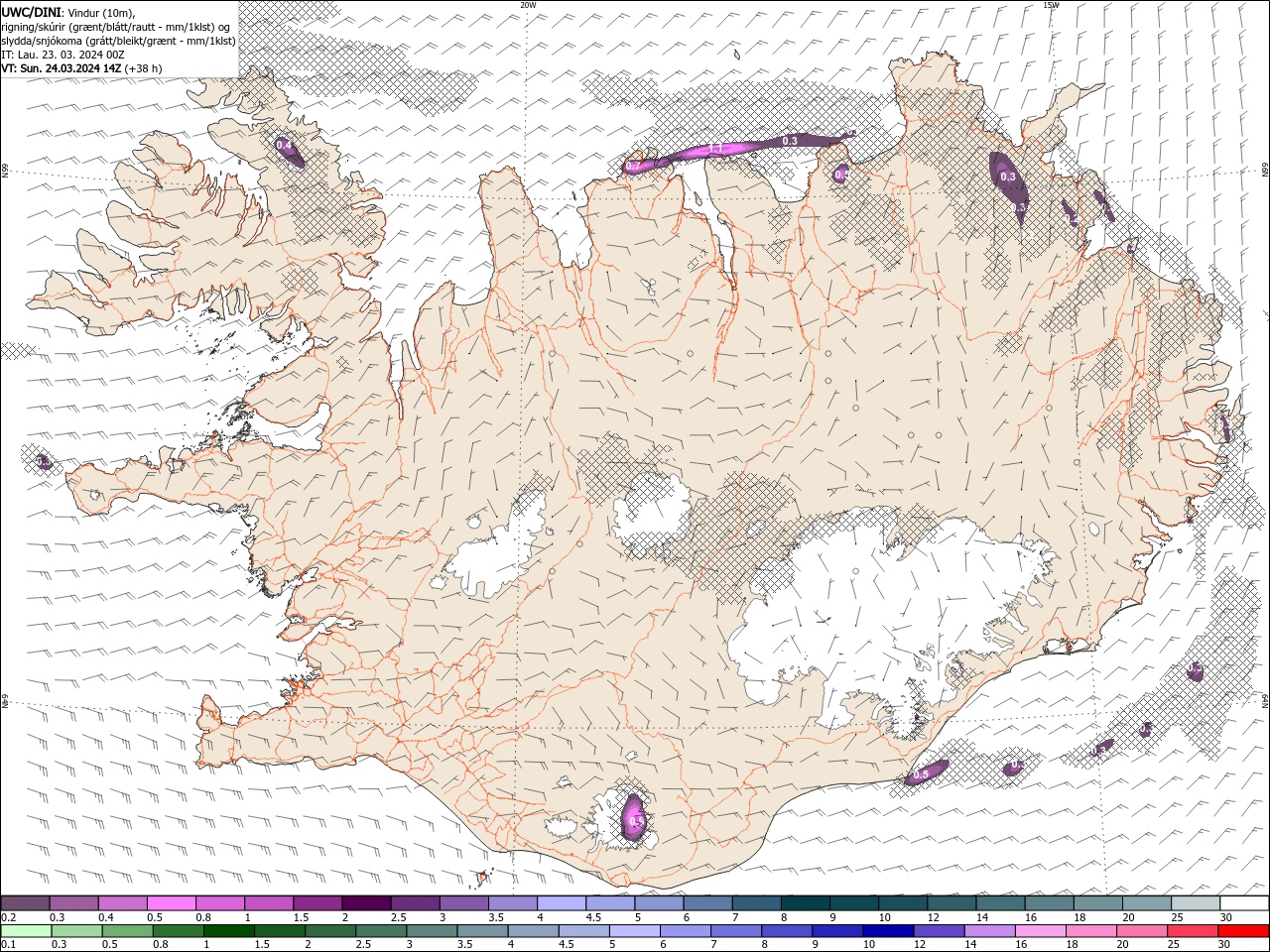1270x952 pixels.
Task: Click the 2.5 swatch in the upper legend row
Action: pos(414,902)
